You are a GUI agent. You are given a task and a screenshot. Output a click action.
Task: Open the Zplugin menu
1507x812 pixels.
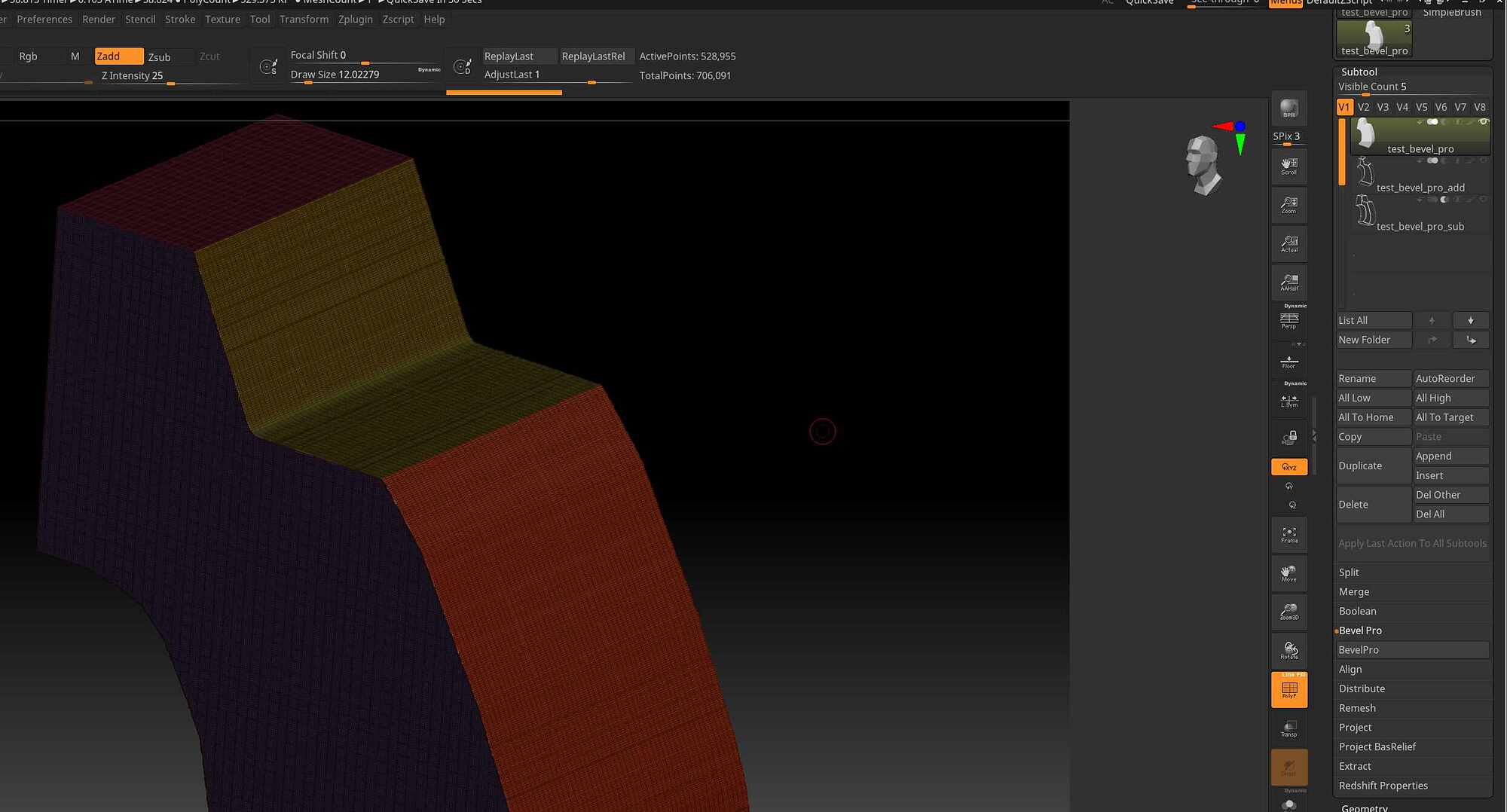(355, 19)
